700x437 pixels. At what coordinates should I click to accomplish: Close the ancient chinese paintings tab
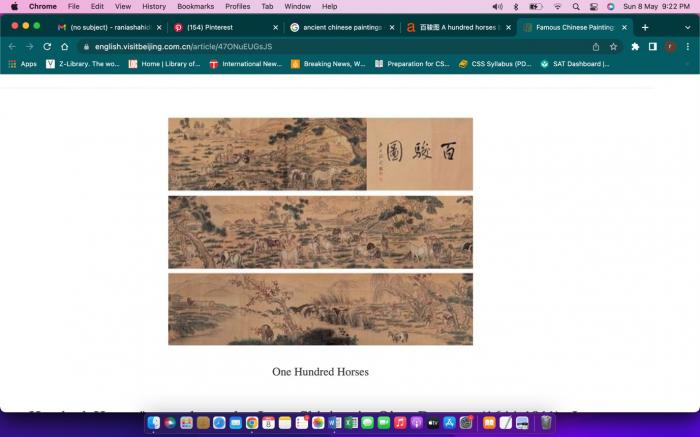(x=392, y=28)
